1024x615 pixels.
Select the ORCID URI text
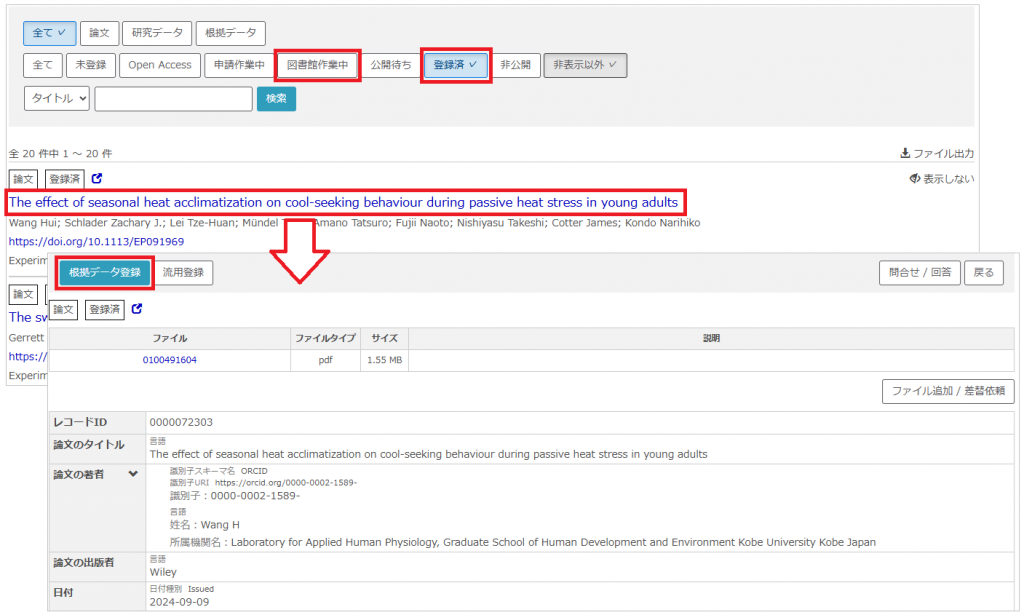tap(286, 483)
